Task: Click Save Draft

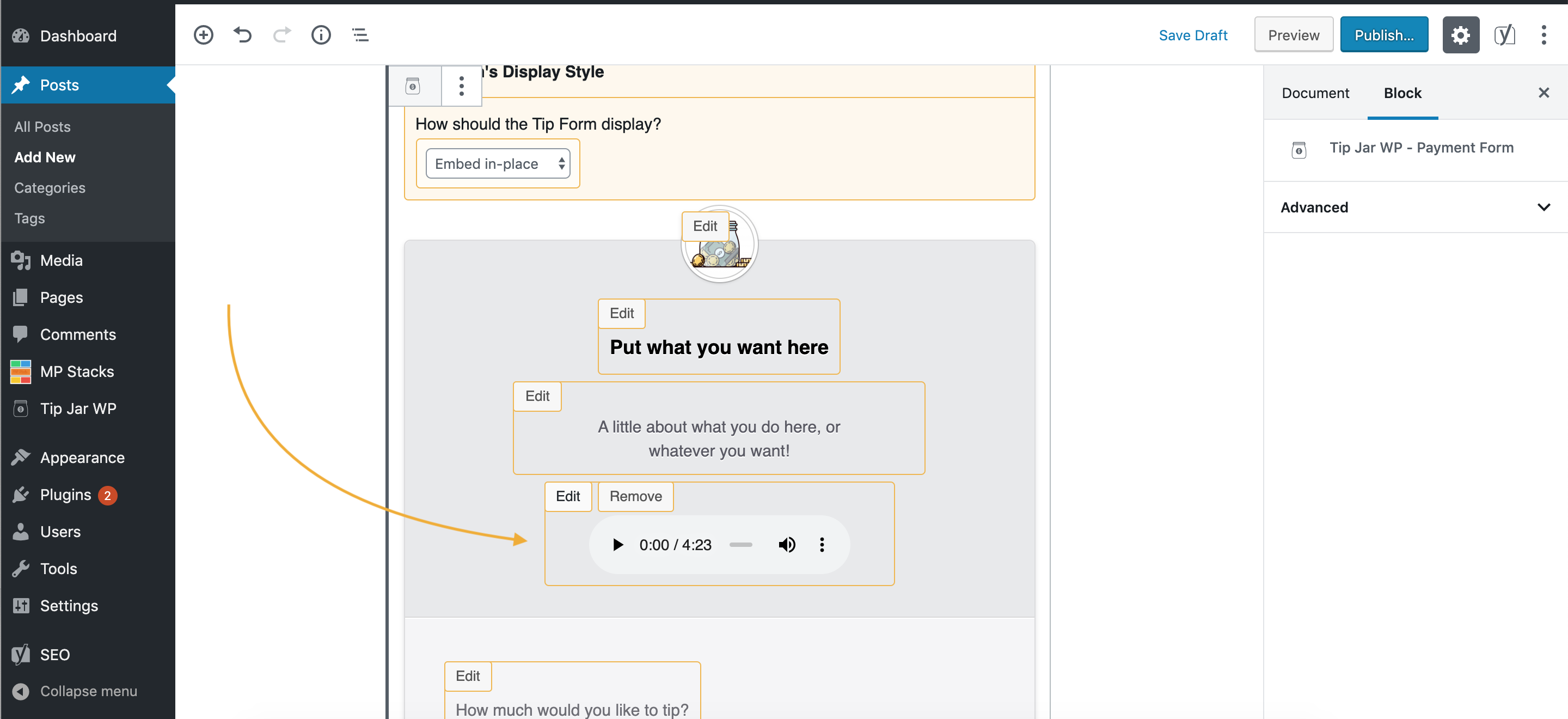Action: tap(1192, 35)
